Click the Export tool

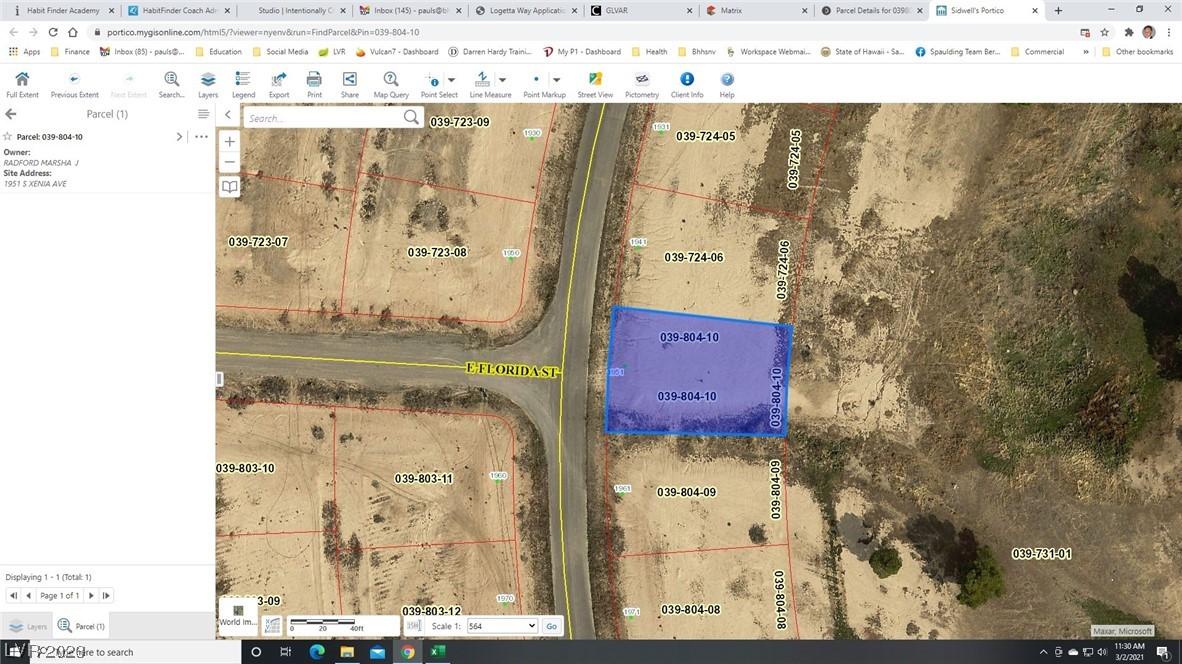(279, 84)
